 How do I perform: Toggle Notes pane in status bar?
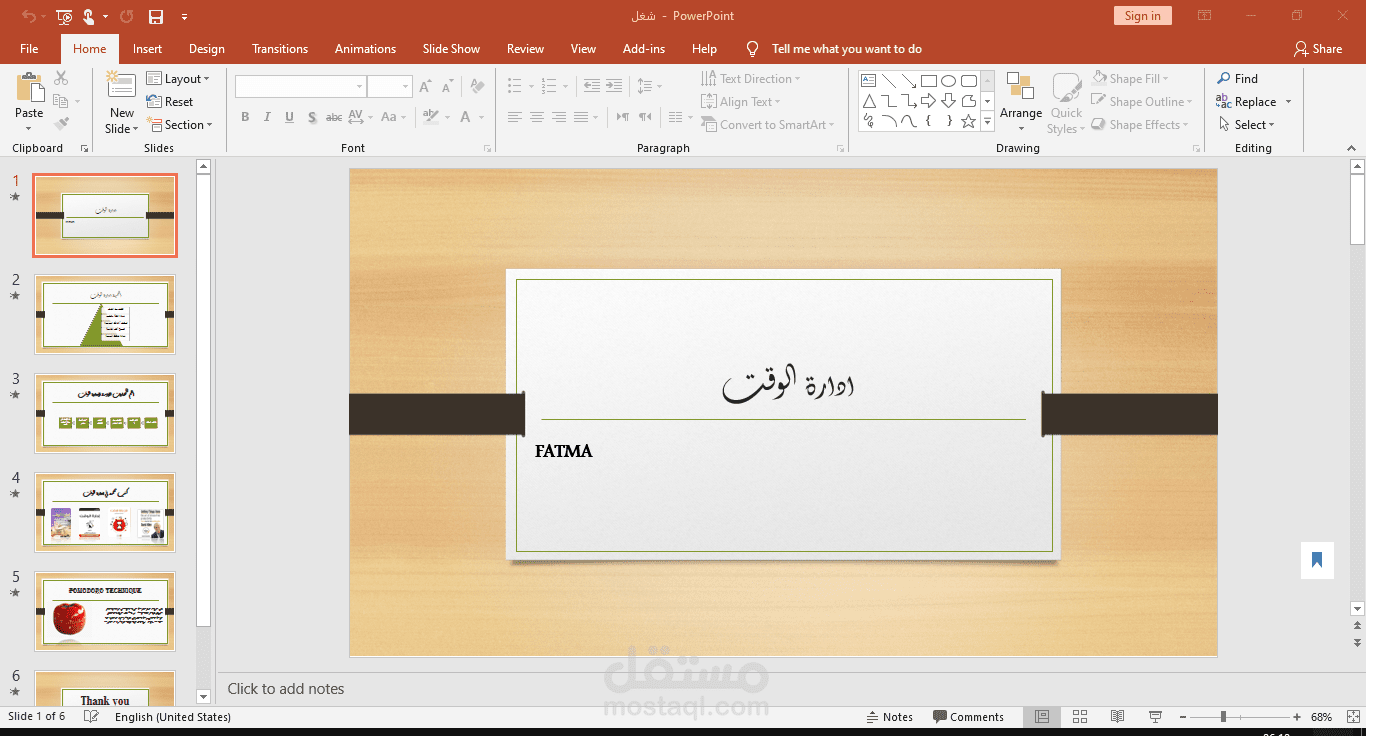(x=889, y=717)
